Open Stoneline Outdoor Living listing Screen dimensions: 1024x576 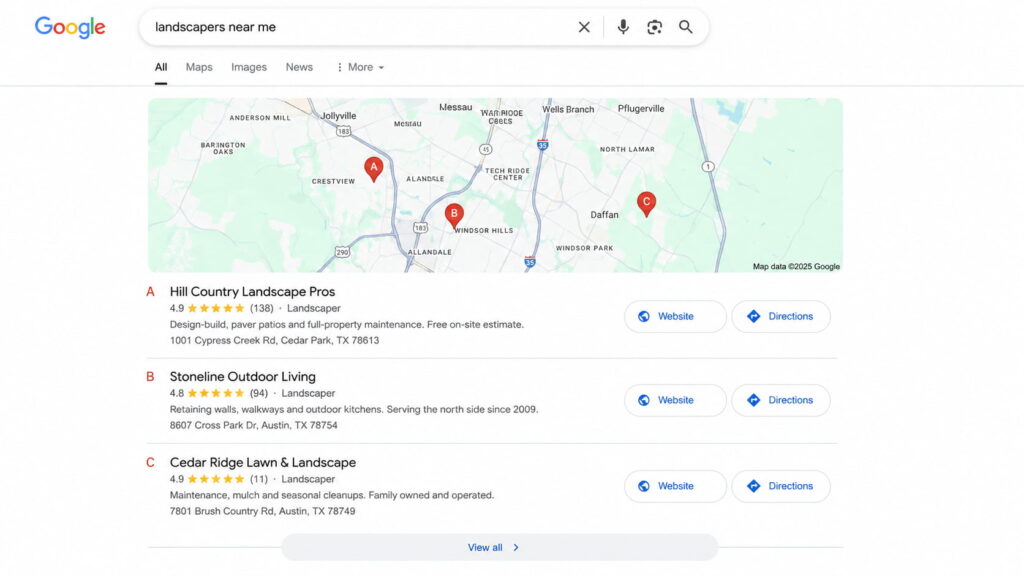242,377
